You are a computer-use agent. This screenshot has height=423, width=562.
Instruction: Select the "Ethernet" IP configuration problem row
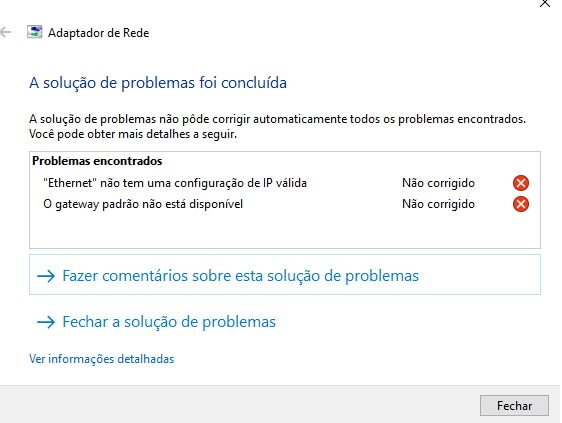coord(285,183)
